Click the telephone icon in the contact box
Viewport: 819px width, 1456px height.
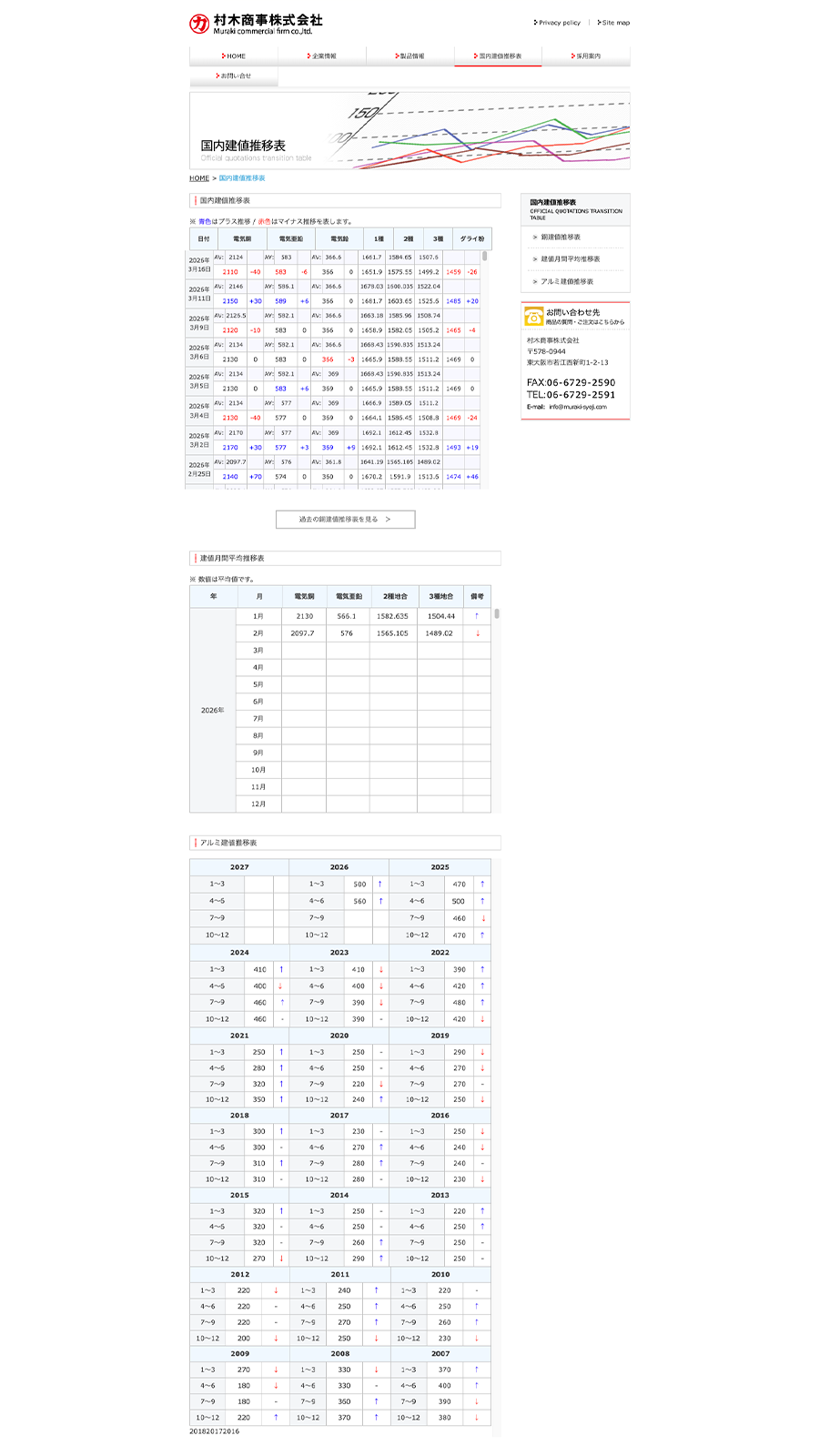(x=533, y=316)
